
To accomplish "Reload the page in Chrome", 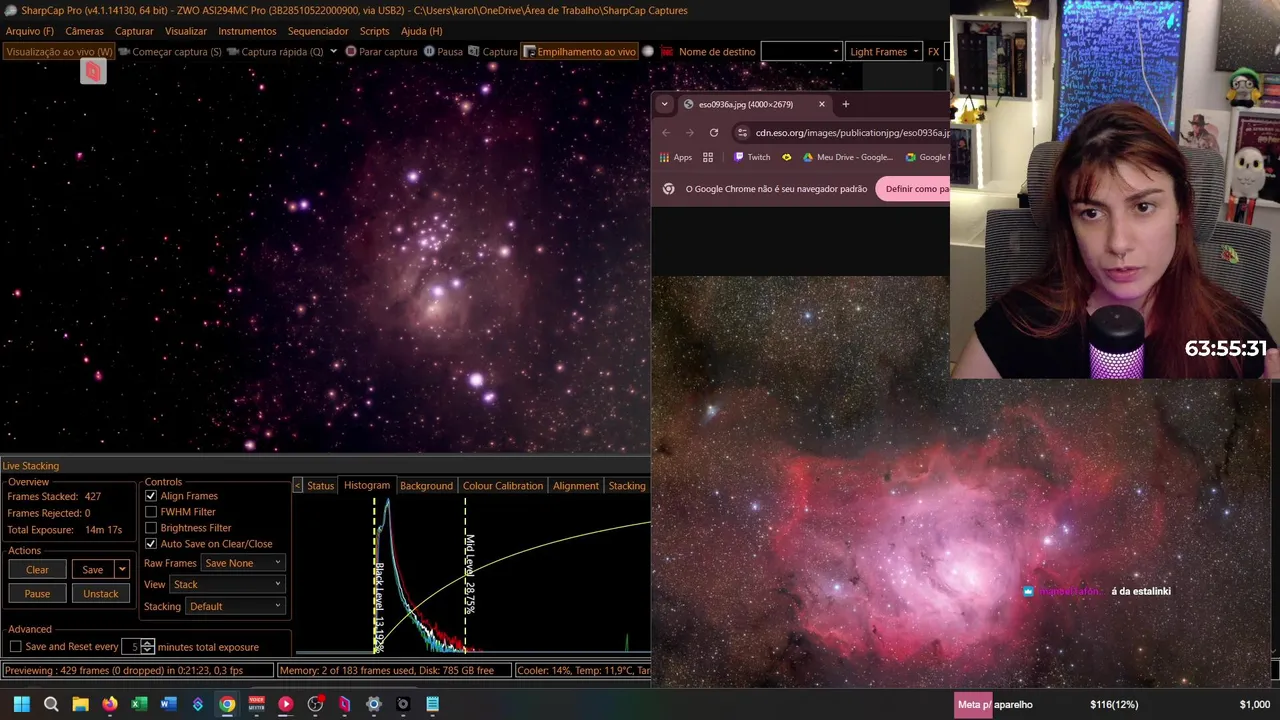I will [x=714, y=132].
